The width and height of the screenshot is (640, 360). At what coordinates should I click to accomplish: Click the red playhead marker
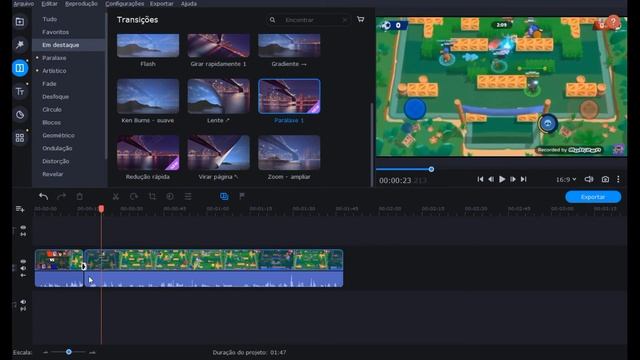[x=101, y=209]
